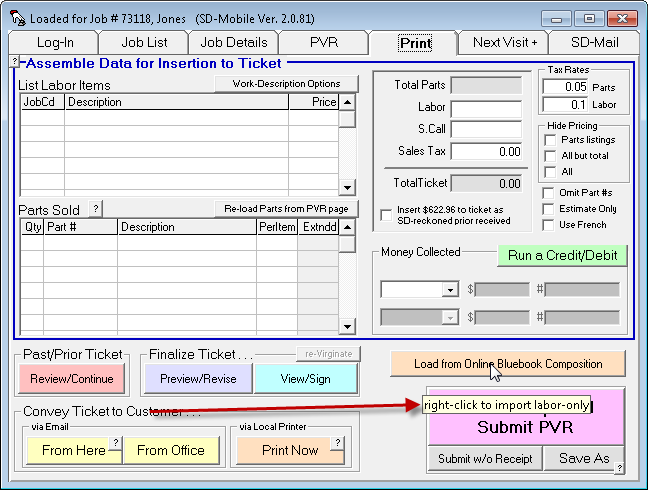Image resolution: width=648 pixels, height=490 pixels.
Task: Click the help icon next to Save As
Action: point(619,467)
